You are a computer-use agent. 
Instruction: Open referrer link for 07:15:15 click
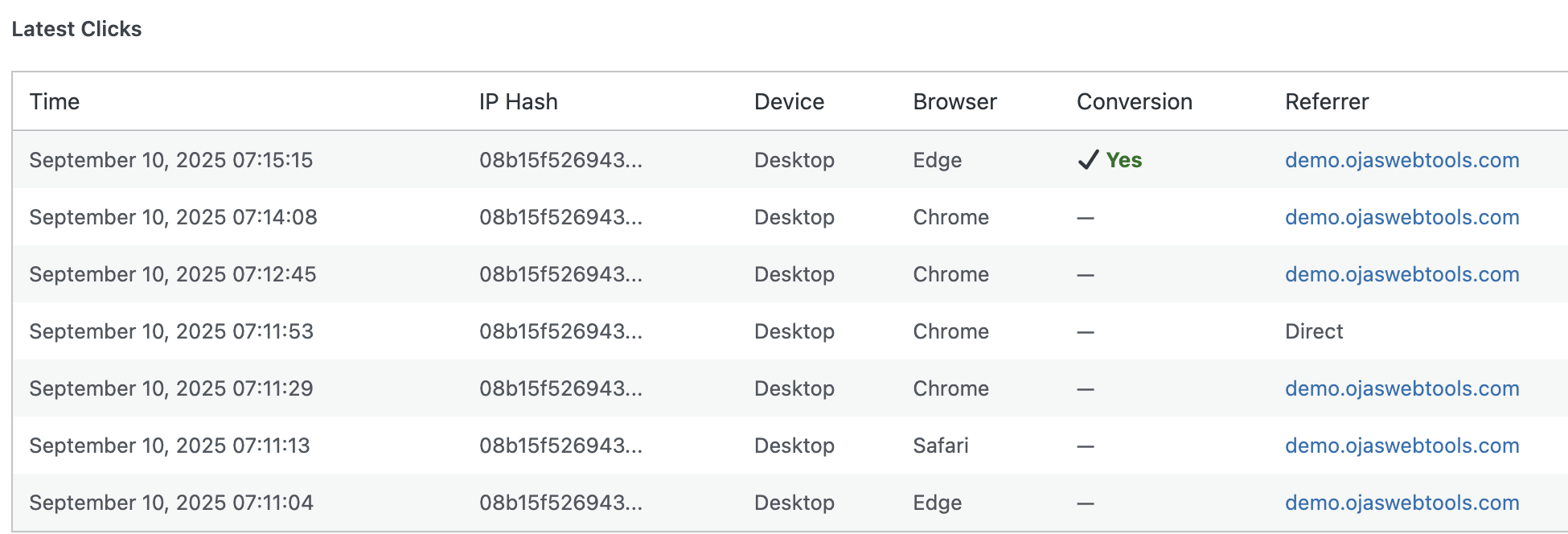point(1402,160)
